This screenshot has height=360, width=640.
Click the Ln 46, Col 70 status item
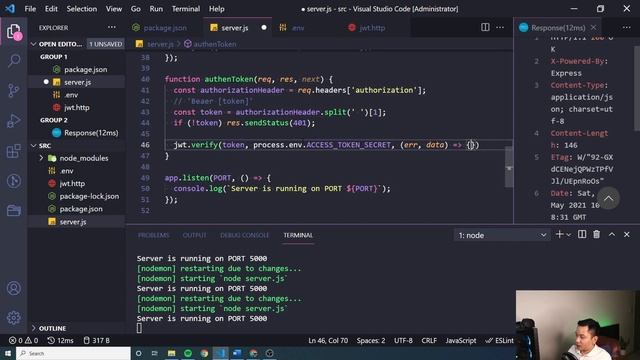click(x=328, y=340)
